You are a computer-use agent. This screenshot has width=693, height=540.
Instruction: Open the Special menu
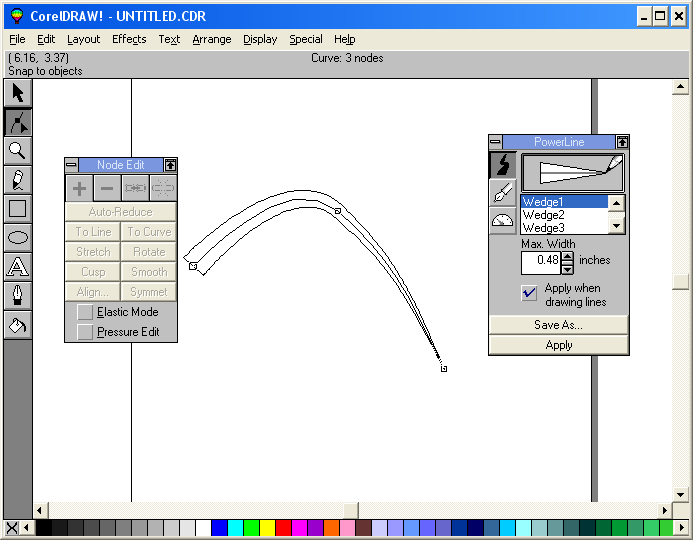pos(306,39)
